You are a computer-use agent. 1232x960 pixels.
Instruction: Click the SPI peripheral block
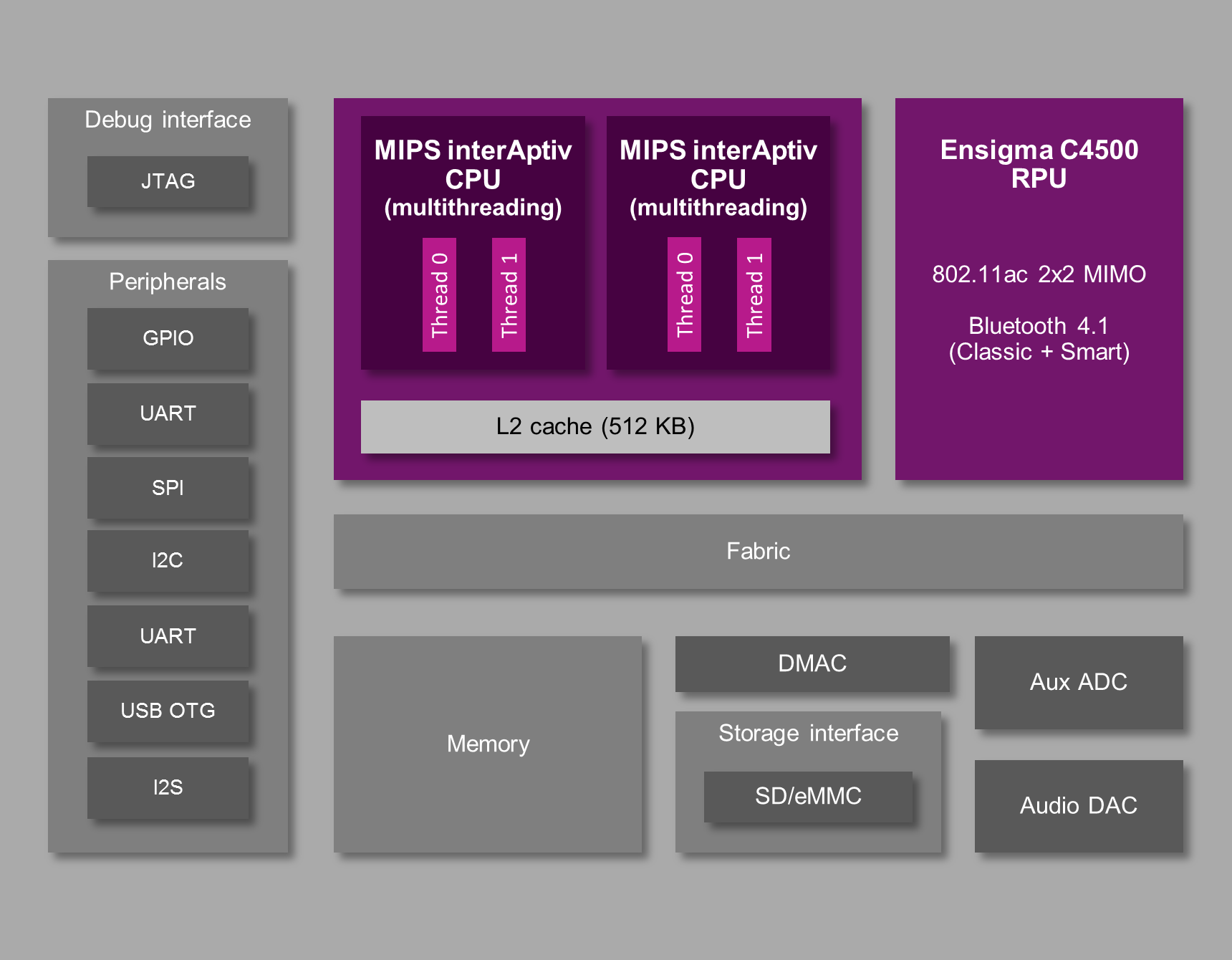pos(168,488)
